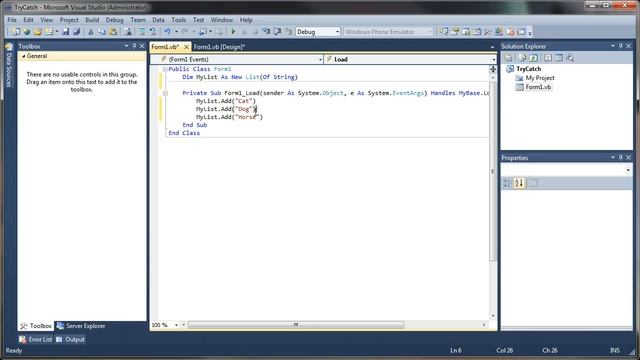Click the 'End Class' code line
The height and width of the screenshot is (360, 640).
pyautogui.click(x=184, y=133)
